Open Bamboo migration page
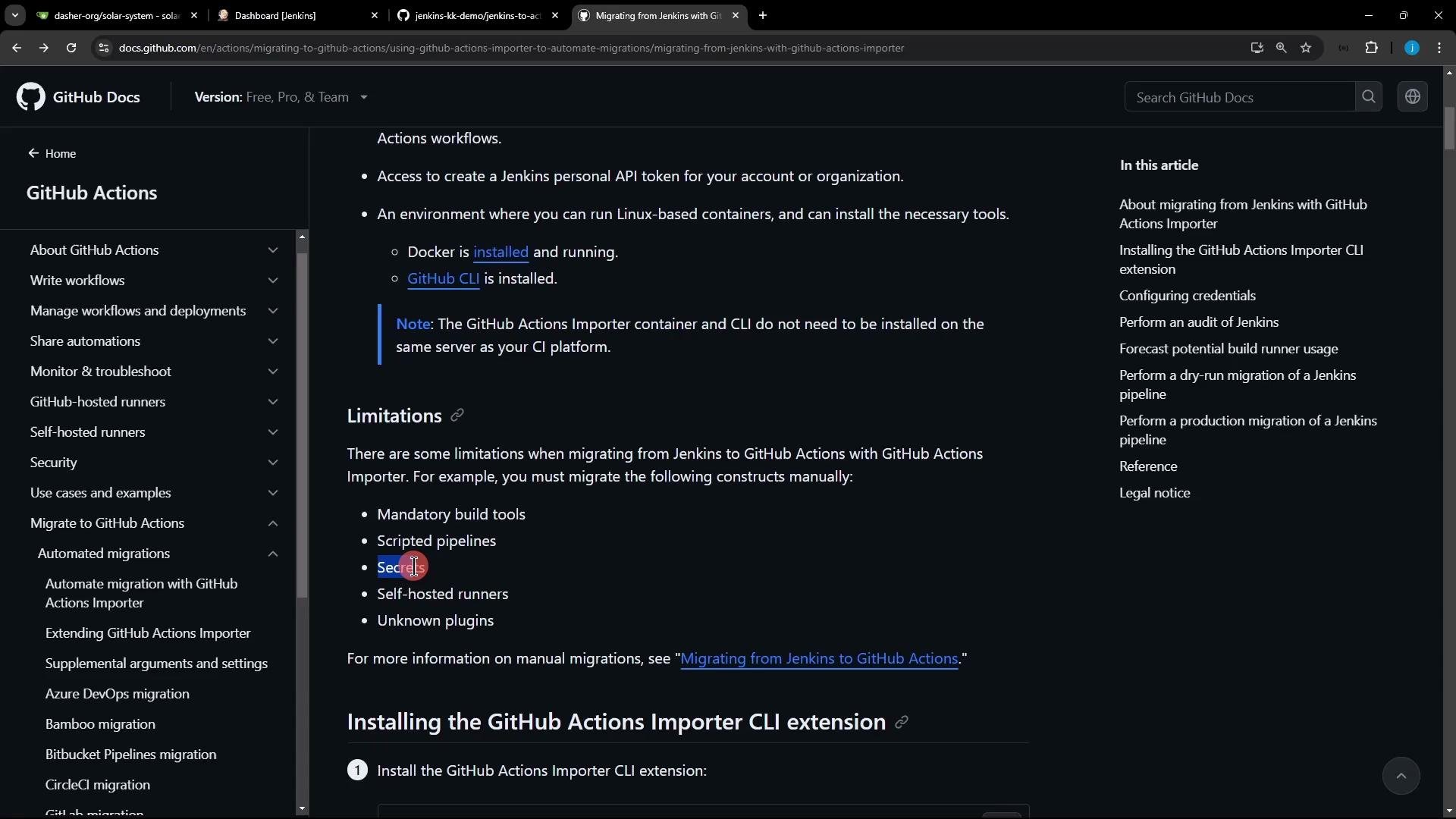 pos(100,724)
